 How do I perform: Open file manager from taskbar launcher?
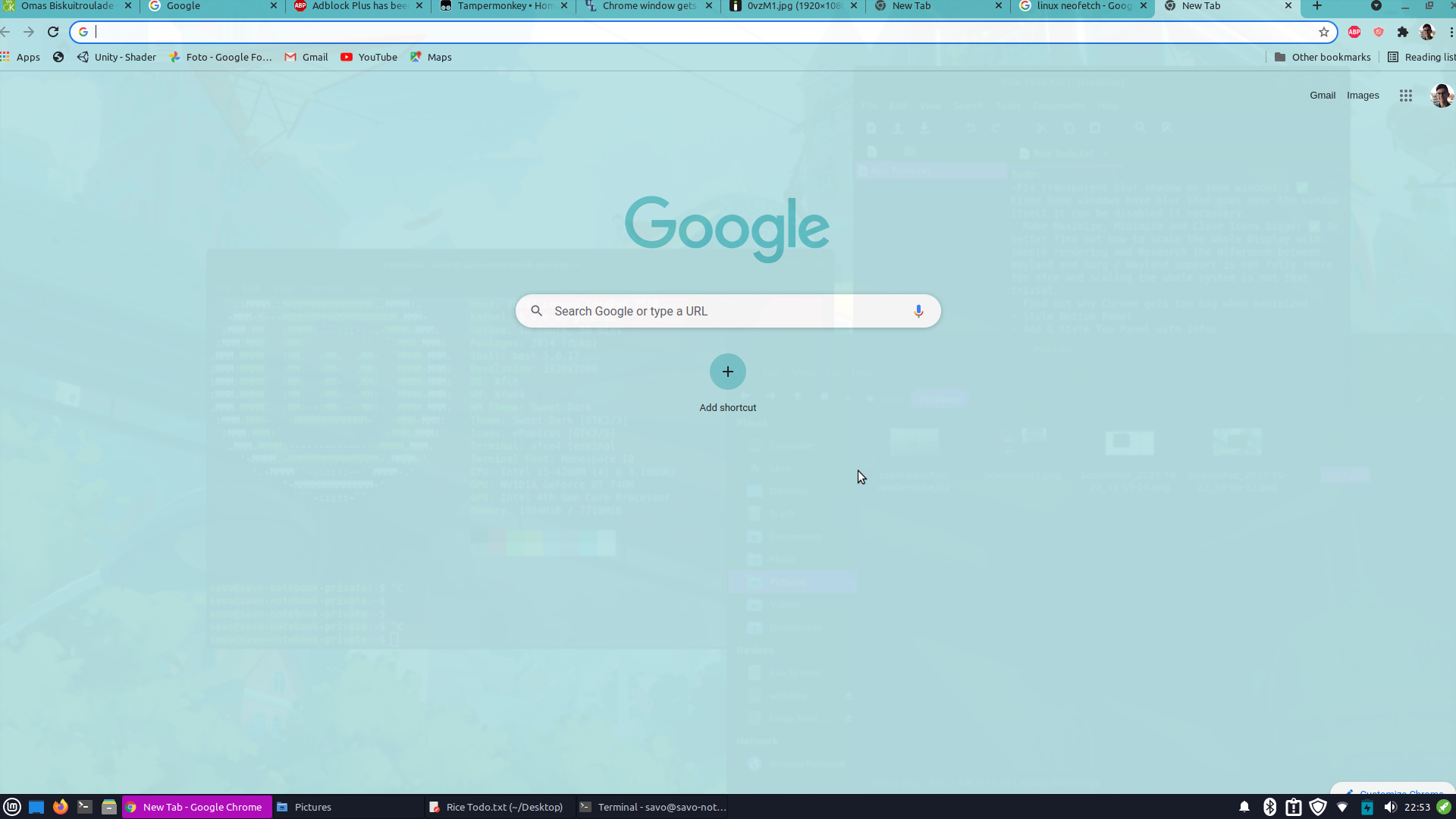(x=109, y=807)
